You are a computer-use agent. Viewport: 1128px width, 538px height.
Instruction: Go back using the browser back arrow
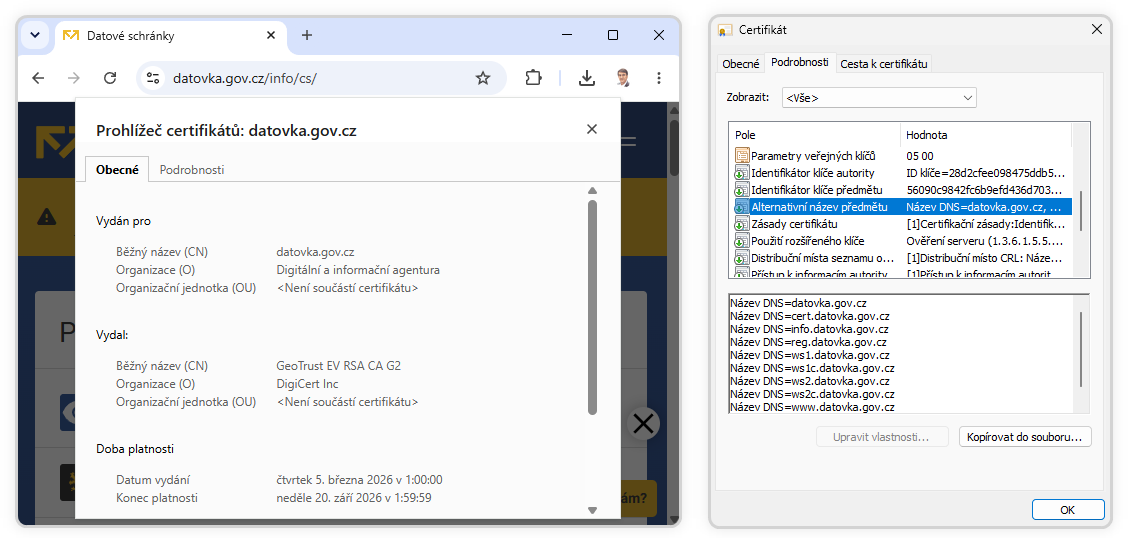38,78
